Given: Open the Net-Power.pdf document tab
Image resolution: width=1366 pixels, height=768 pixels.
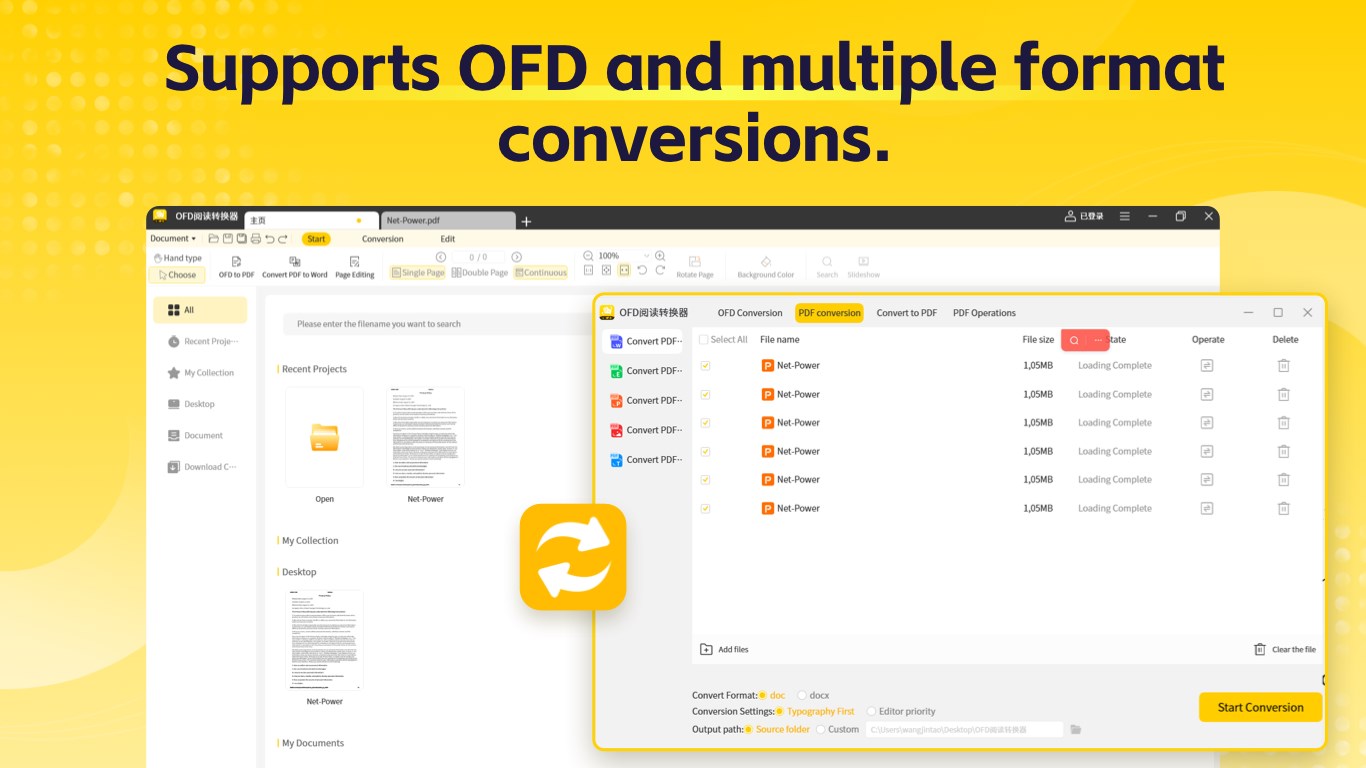Looking at the screenshot, I should 448,220.
